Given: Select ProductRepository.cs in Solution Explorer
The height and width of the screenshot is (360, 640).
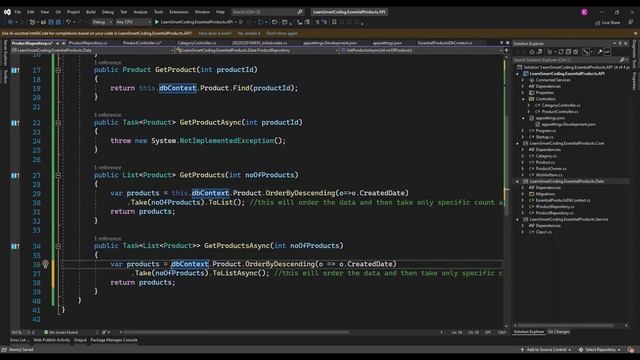Looking at the screenshot, I should (554, 213).
